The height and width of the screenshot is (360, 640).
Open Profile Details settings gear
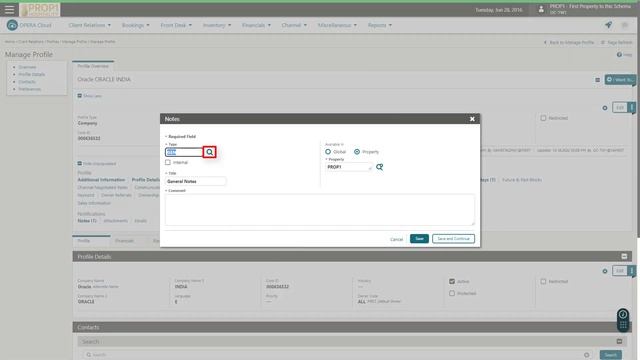coord(605,271)
